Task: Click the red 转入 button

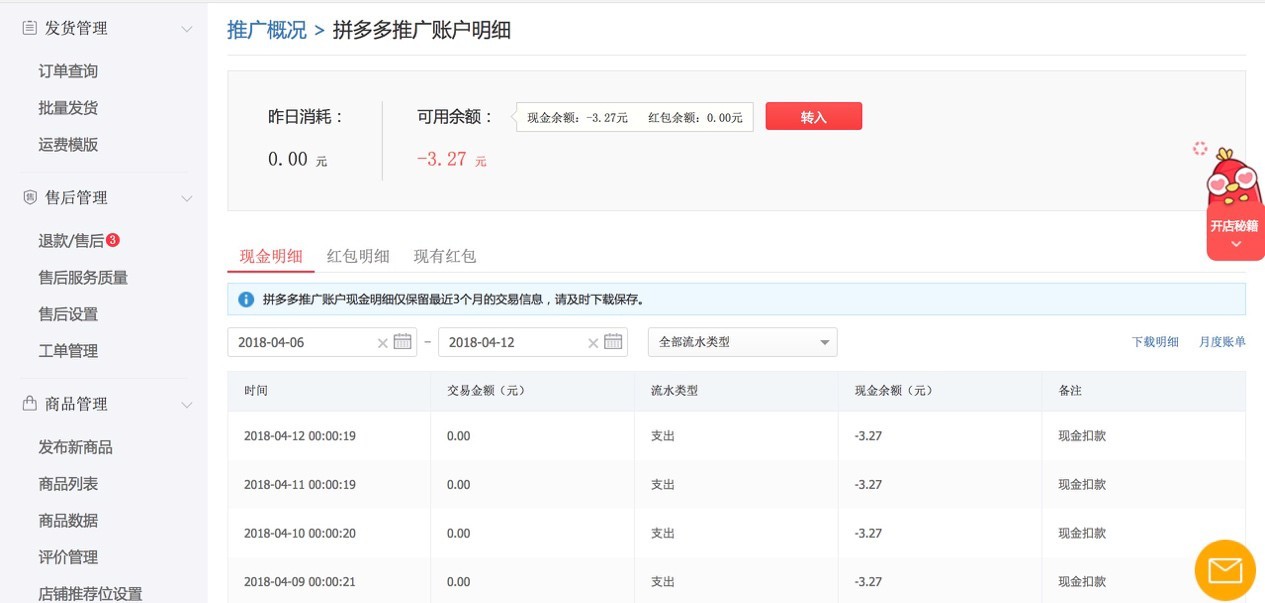Action: point(814,116)
